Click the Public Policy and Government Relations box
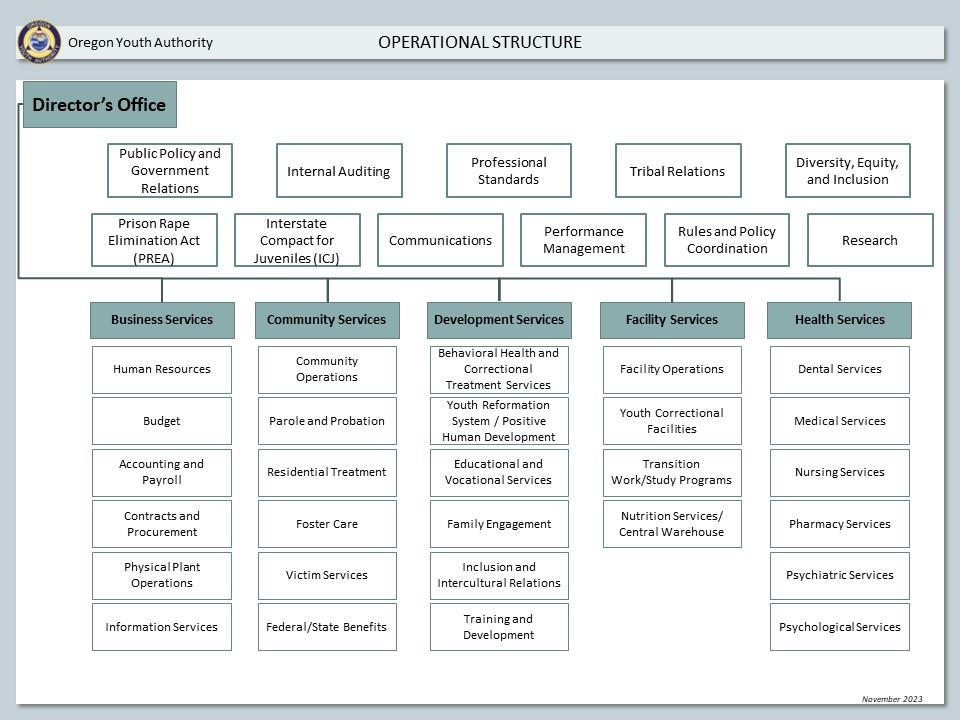The height and width of the screenshot is (720, 960). (170, 171)
